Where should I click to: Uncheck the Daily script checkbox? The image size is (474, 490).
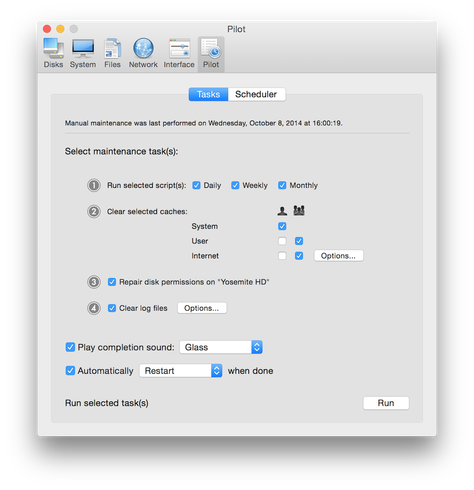[196, 185]
